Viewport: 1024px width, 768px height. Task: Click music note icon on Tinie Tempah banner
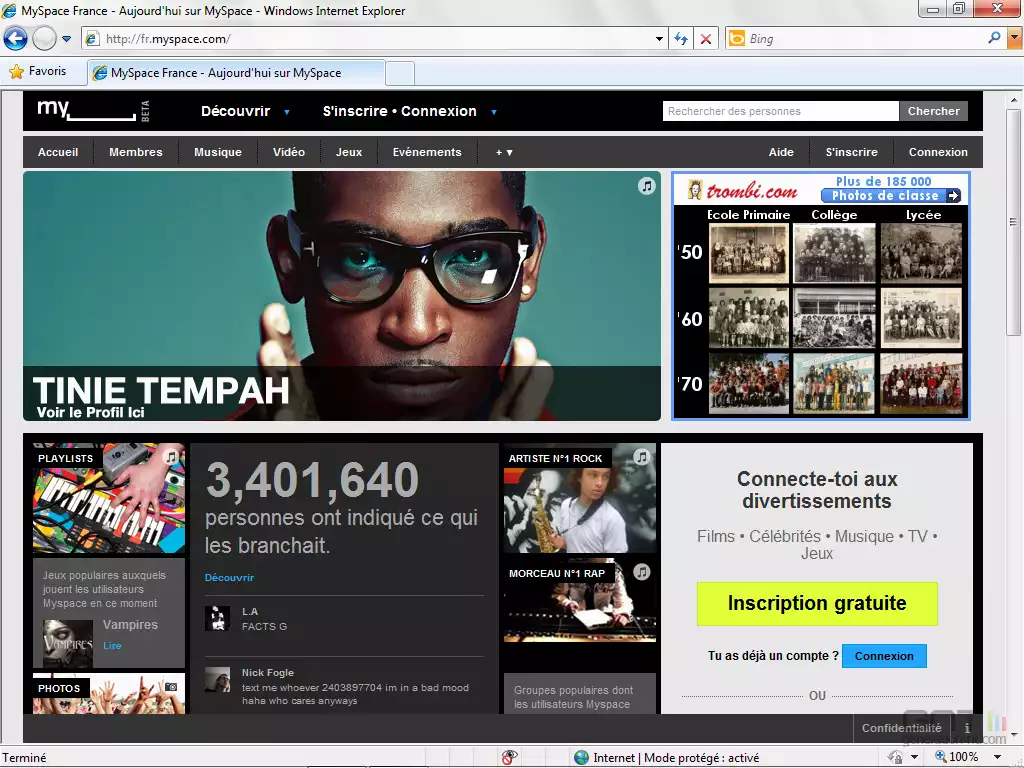647,186
